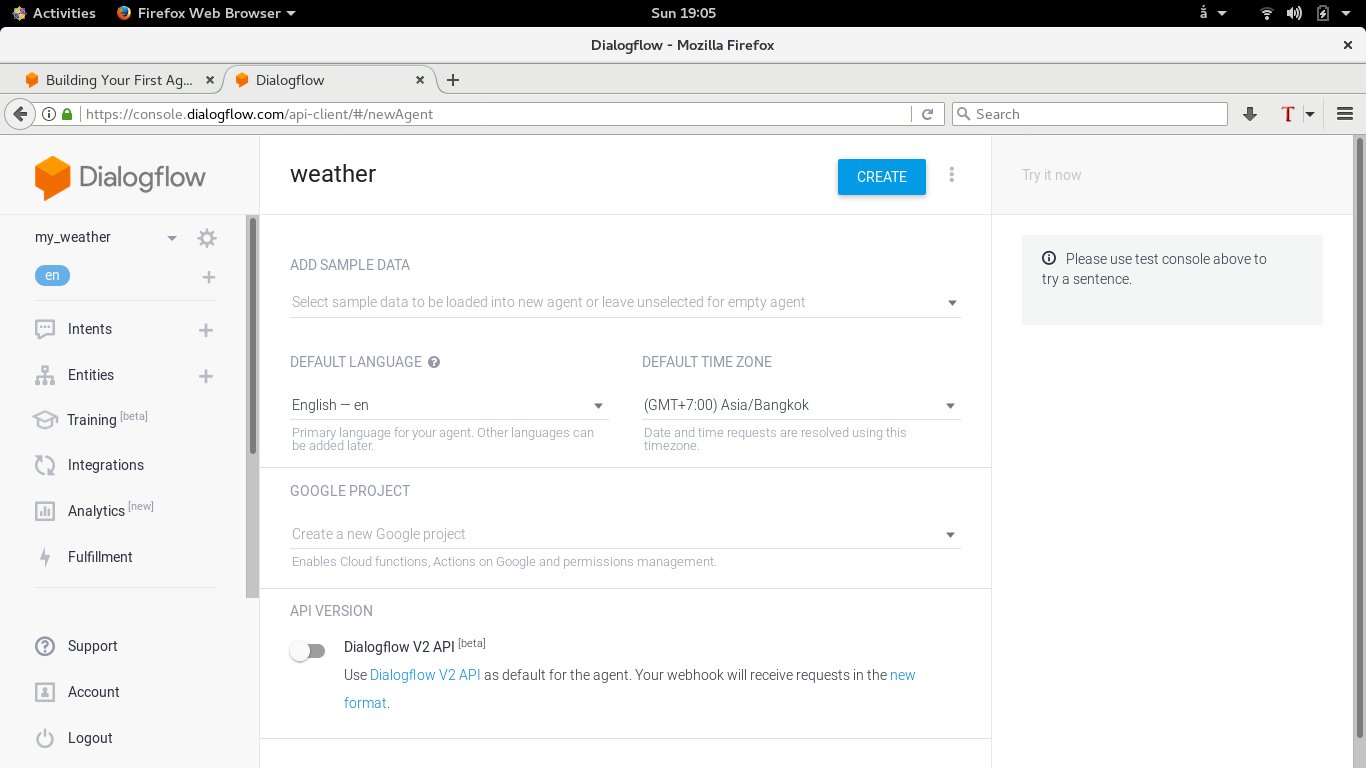1366x768 pixels.
Task: Open Firefox hamburger menu
Action: click(1345, 114)
